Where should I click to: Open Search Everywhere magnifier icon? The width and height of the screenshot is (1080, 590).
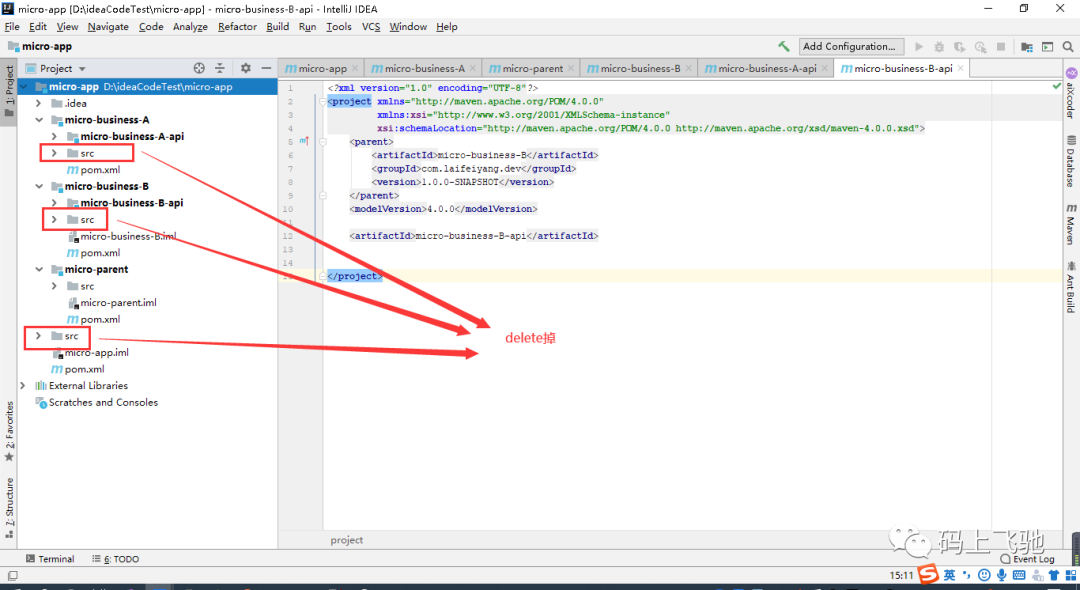point(1068,47)
